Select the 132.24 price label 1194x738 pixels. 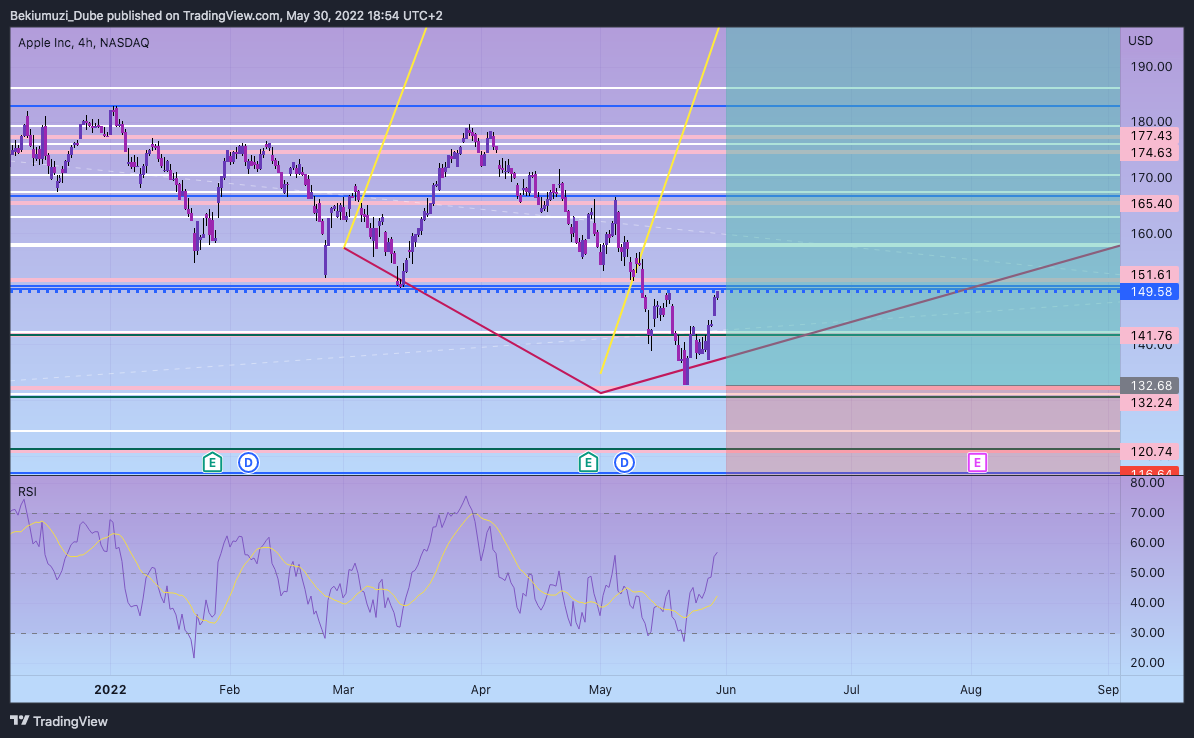tap(1150, 402)
